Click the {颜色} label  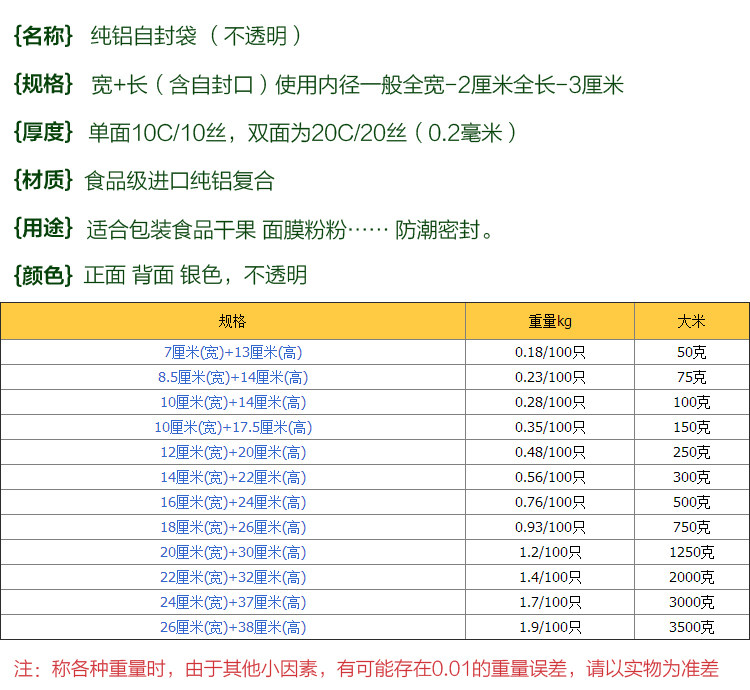click(43, 275)
